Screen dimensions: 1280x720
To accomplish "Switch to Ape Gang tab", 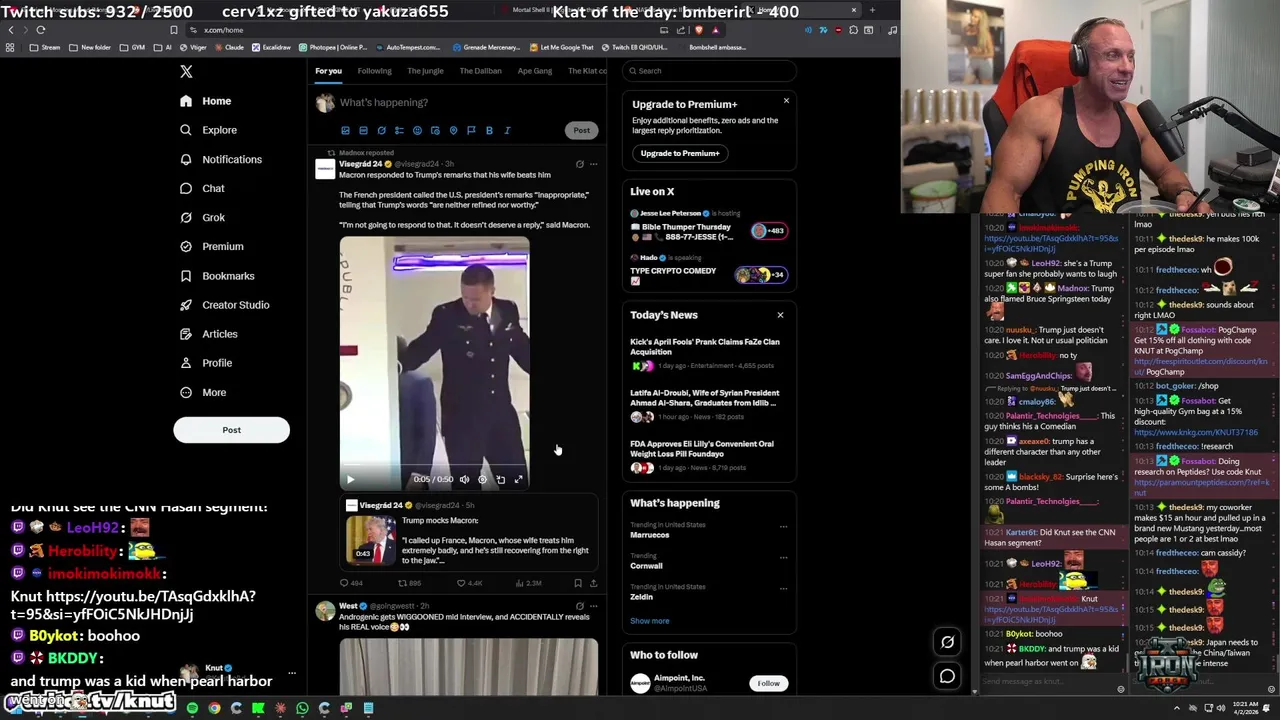I will click(535, 71).
